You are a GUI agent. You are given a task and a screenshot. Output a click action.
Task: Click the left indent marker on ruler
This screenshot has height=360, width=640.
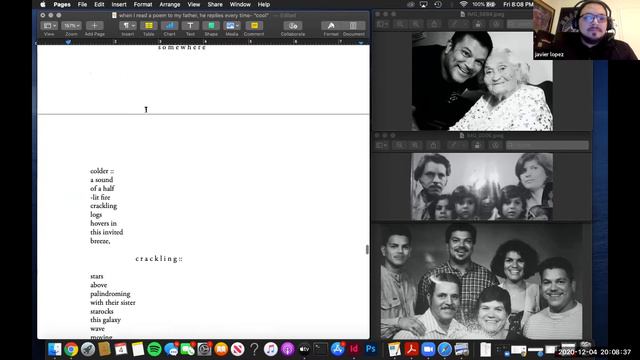pyautogui.click(x=68, y=42)
